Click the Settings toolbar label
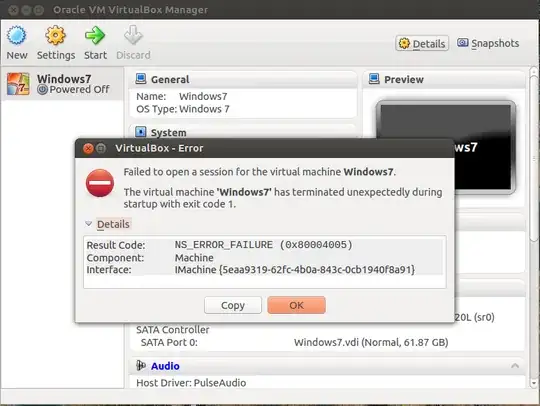 pyautogui.click(x=56, y=55)
